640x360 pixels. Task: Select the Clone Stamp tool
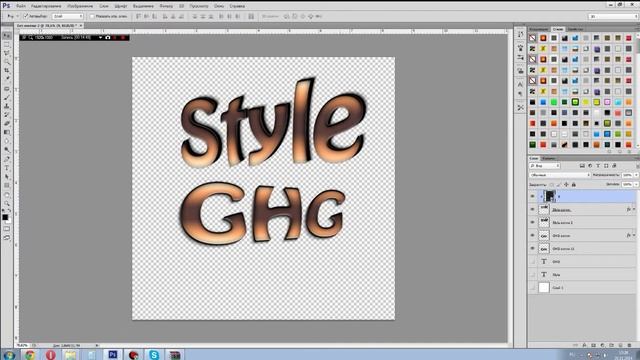click(x=7, y=106)
